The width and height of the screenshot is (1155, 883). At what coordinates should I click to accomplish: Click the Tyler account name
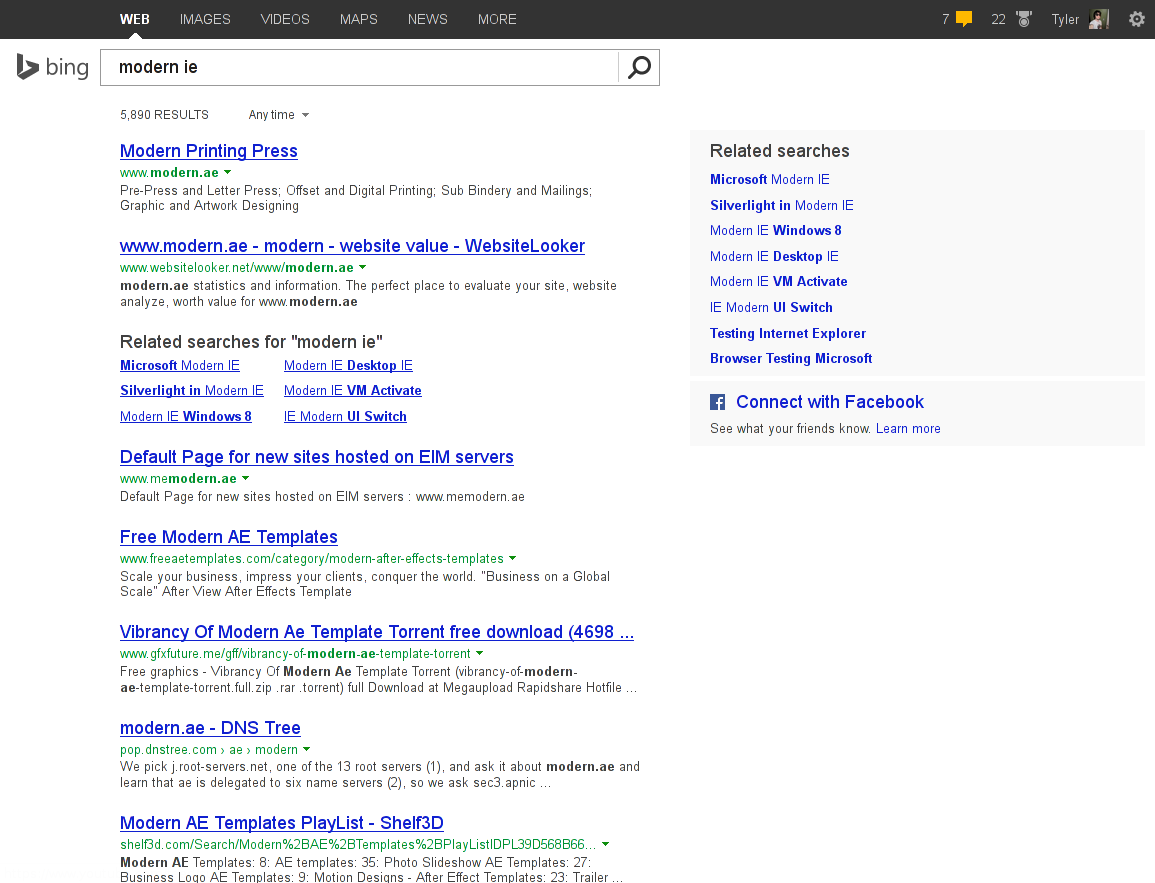[x=1065, y=19]
